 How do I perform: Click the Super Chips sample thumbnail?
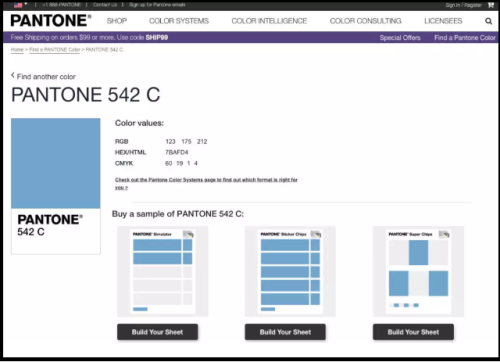tap(418, 271)
